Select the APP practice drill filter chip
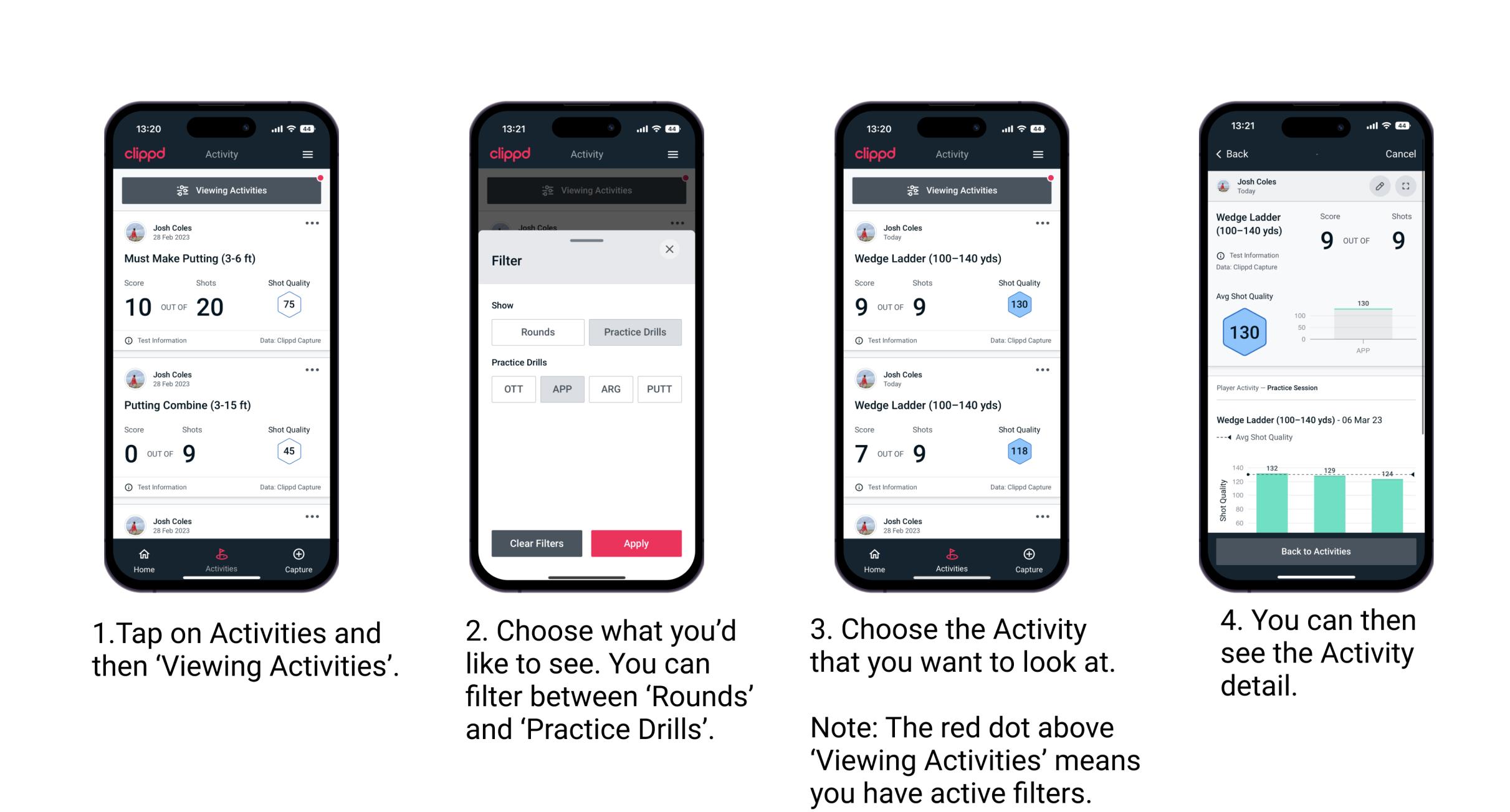 click(x=562, y=389)
